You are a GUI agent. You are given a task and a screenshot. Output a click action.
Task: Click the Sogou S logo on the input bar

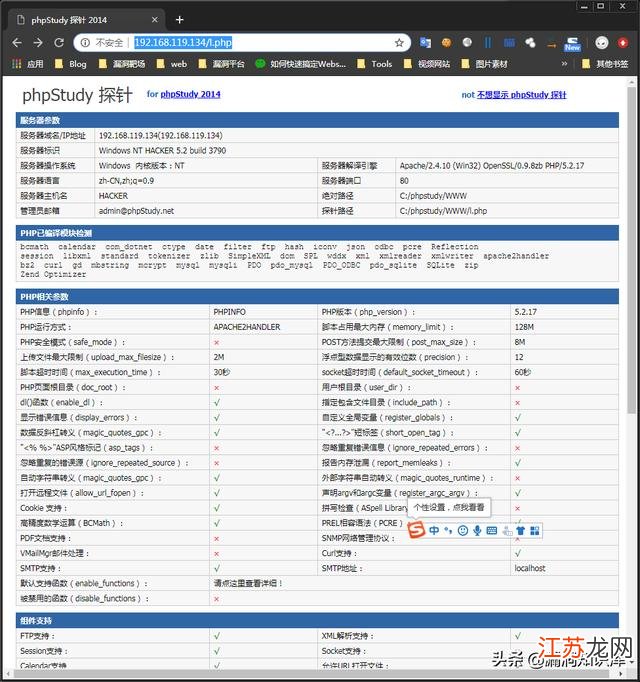(x=416, y=529)
